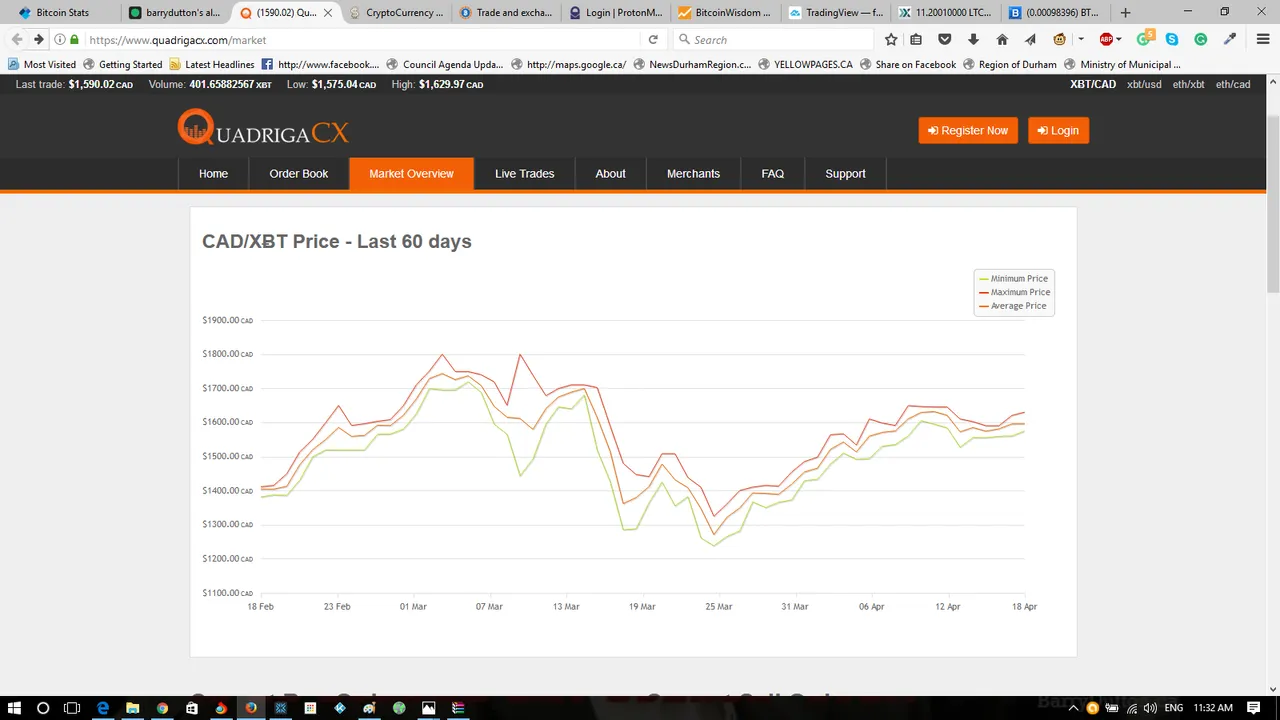Image resolution: width=1280 pixels, height=720 pixels.
Task: Click the URL address bar
Action: (360, 40)
